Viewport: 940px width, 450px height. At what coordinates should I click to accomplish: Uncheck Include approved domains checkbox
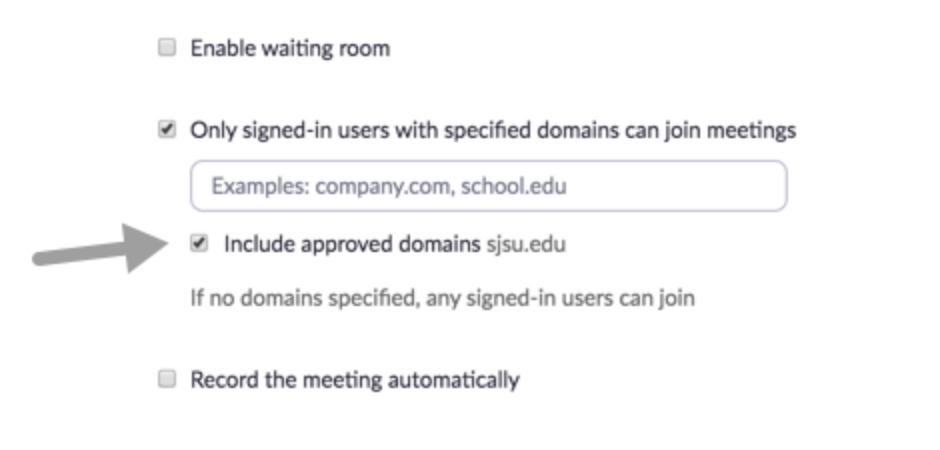click(x=200, y=242)
